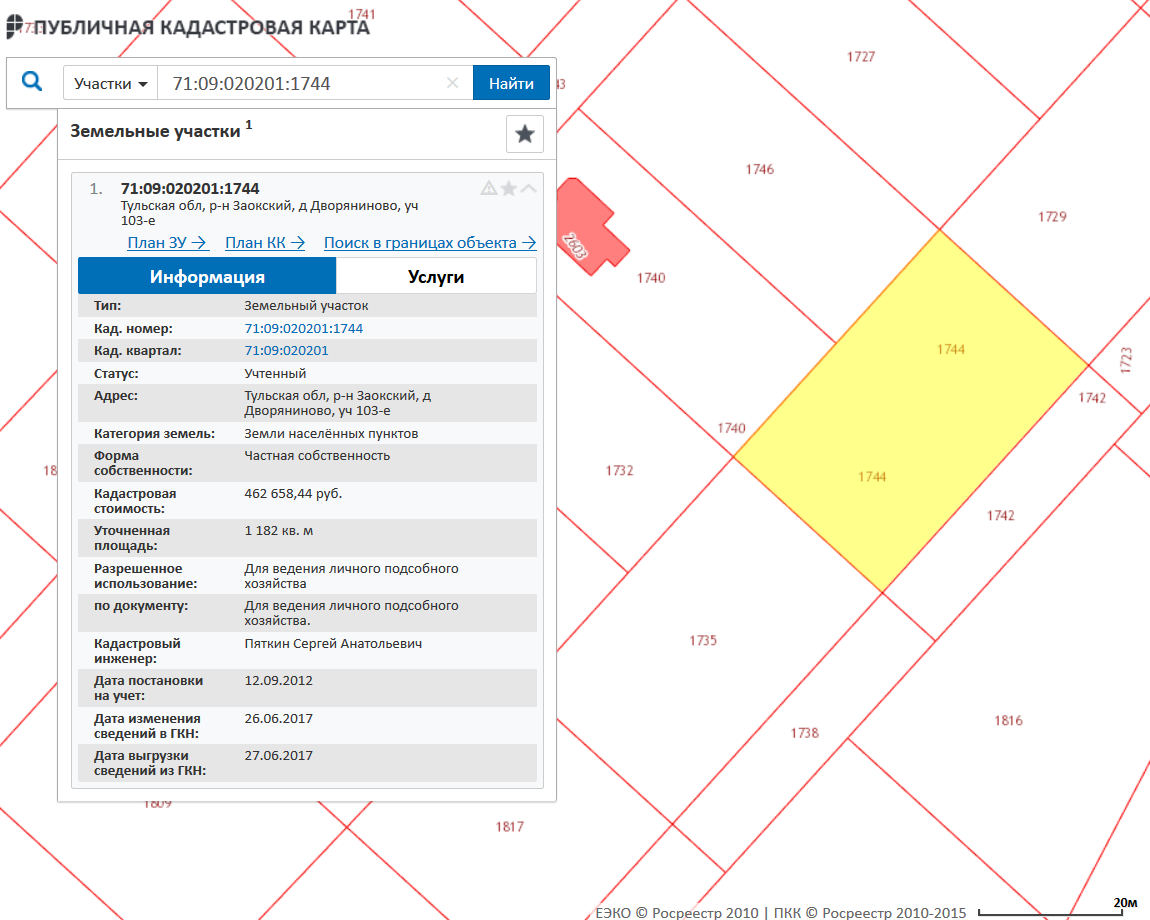Collapse the result card with chevron

coord(528,188)
